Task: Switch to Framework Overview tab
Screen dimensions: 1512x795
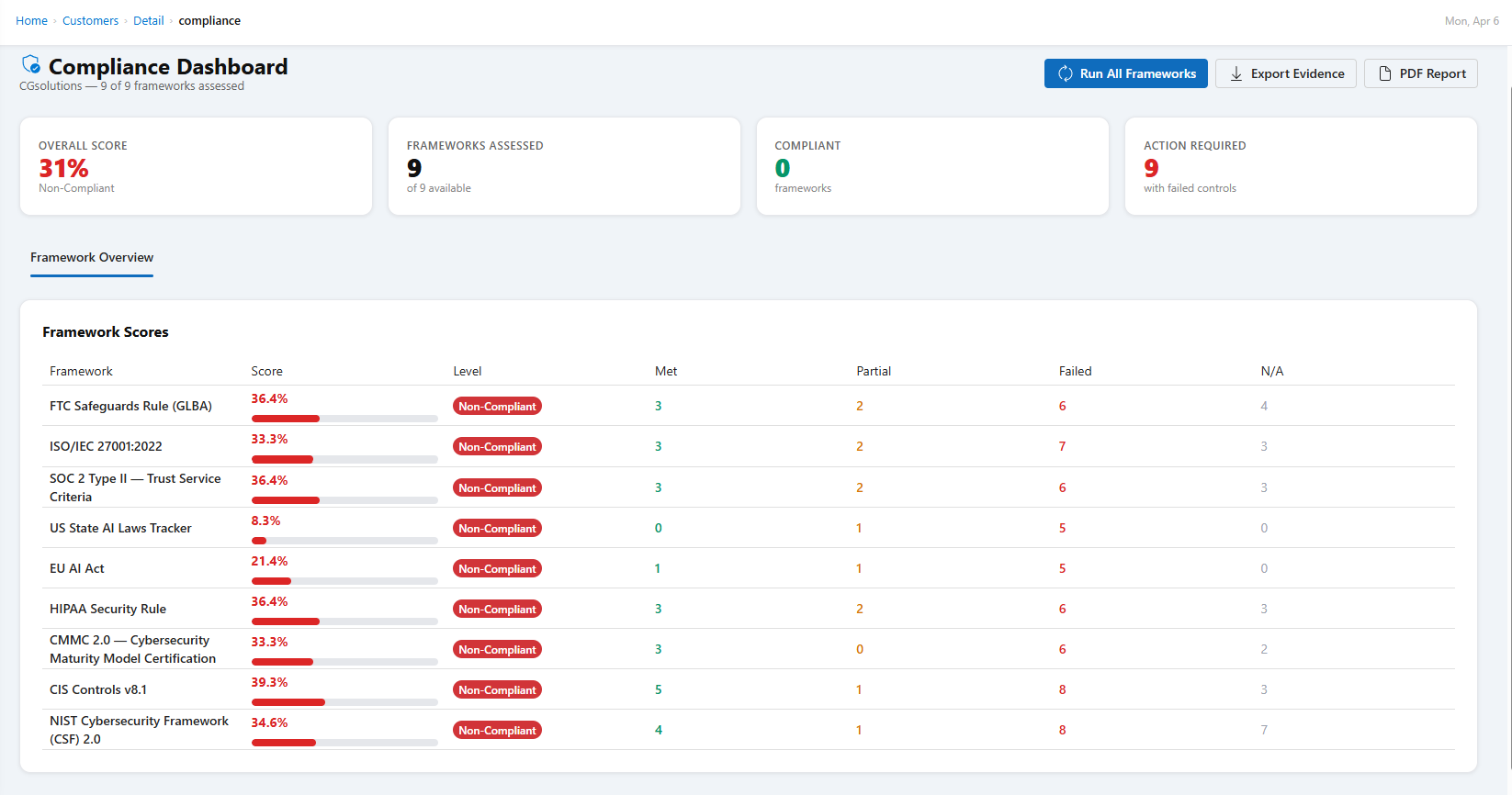Action: point(92,258)
